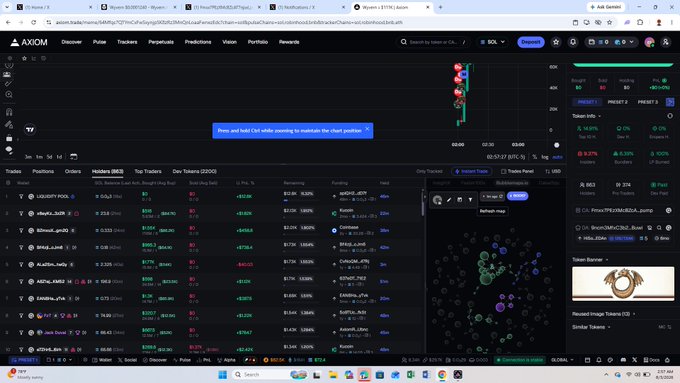Switch to Dev Tokens (2200) tab
Image resolution: width=680 pixels, height=383 pixels.
(x=194, y=171)
